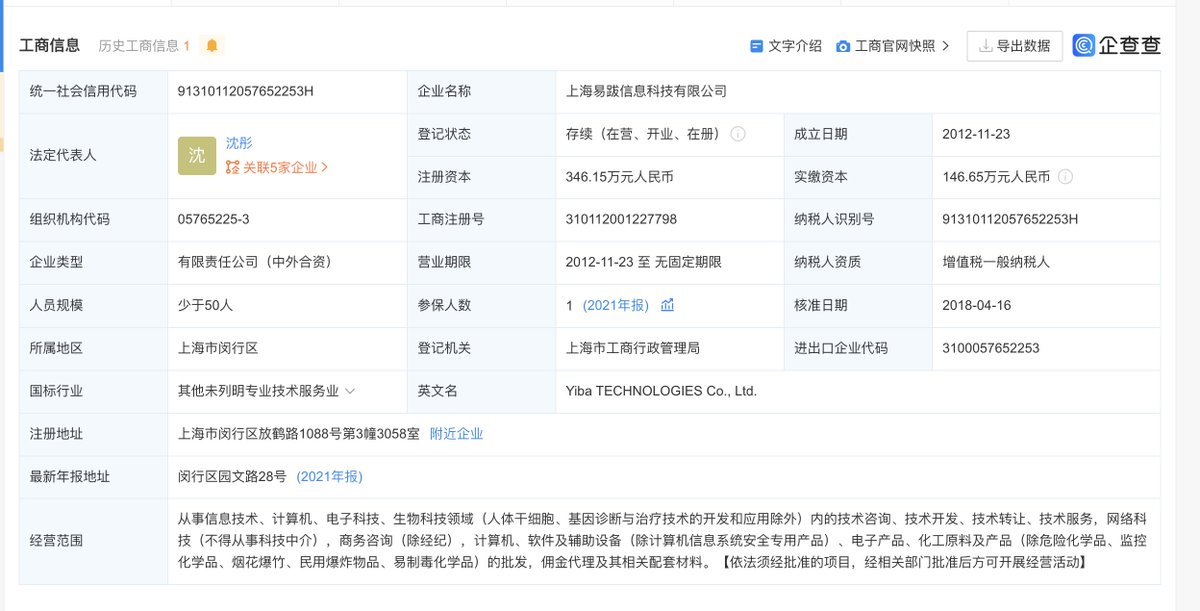Click the 导出数据 export button
This screenshot has height=611, width=1200.
pyautogui.click(x=1015, y=45)
